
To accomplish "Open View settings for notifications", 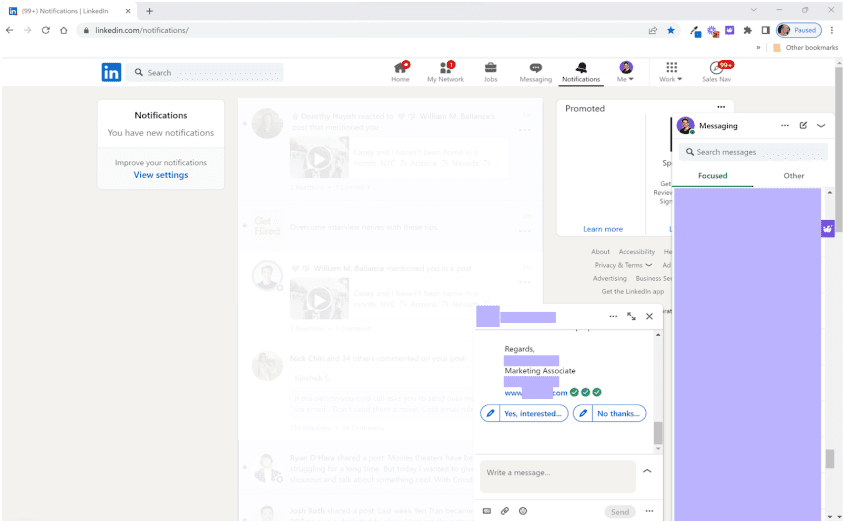I will click(161, 175).
